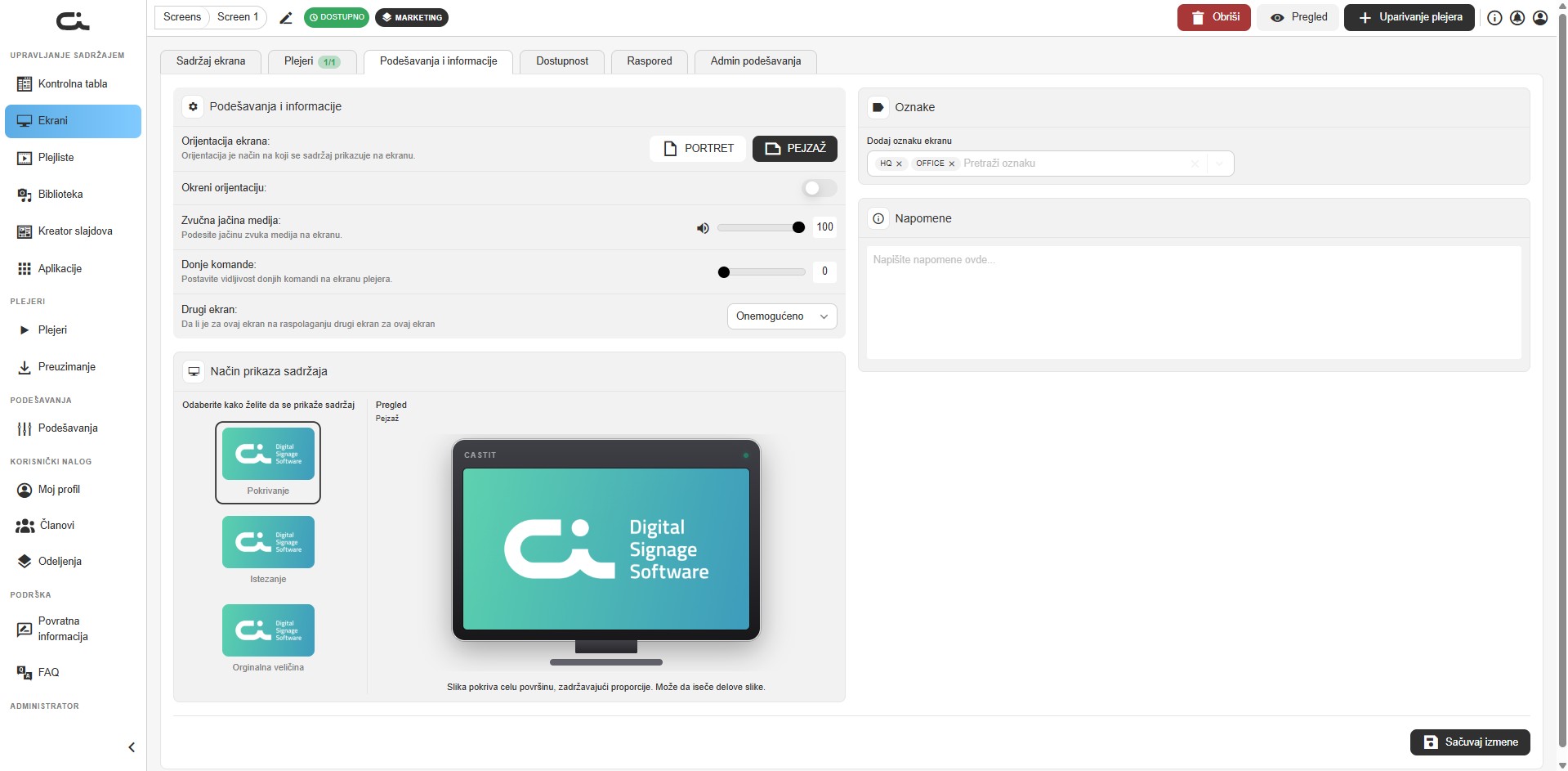Toggle Okreni orijentaciju switch

pyautogui.click(x=820, y=188)
